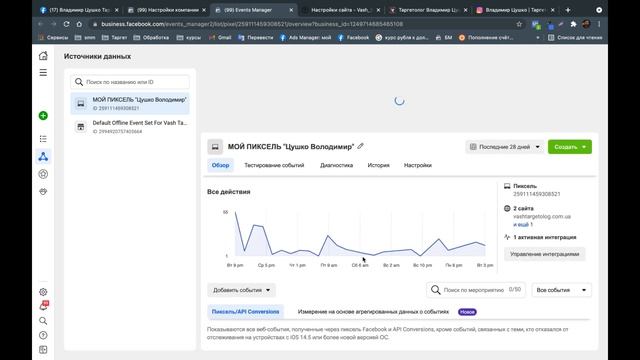Open the 'Настройки' tab

click(x=418, y=165)
